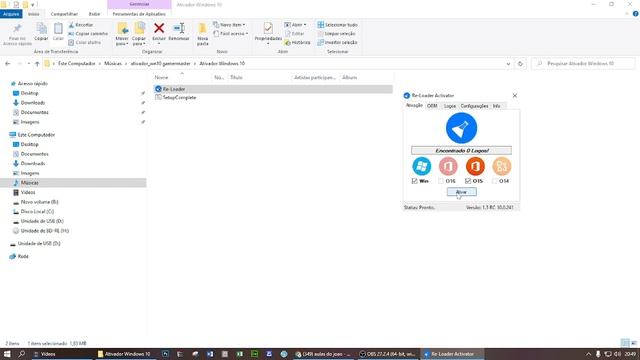
Task: Click Selecionar tudo in the ribbon
Action: 337,25
